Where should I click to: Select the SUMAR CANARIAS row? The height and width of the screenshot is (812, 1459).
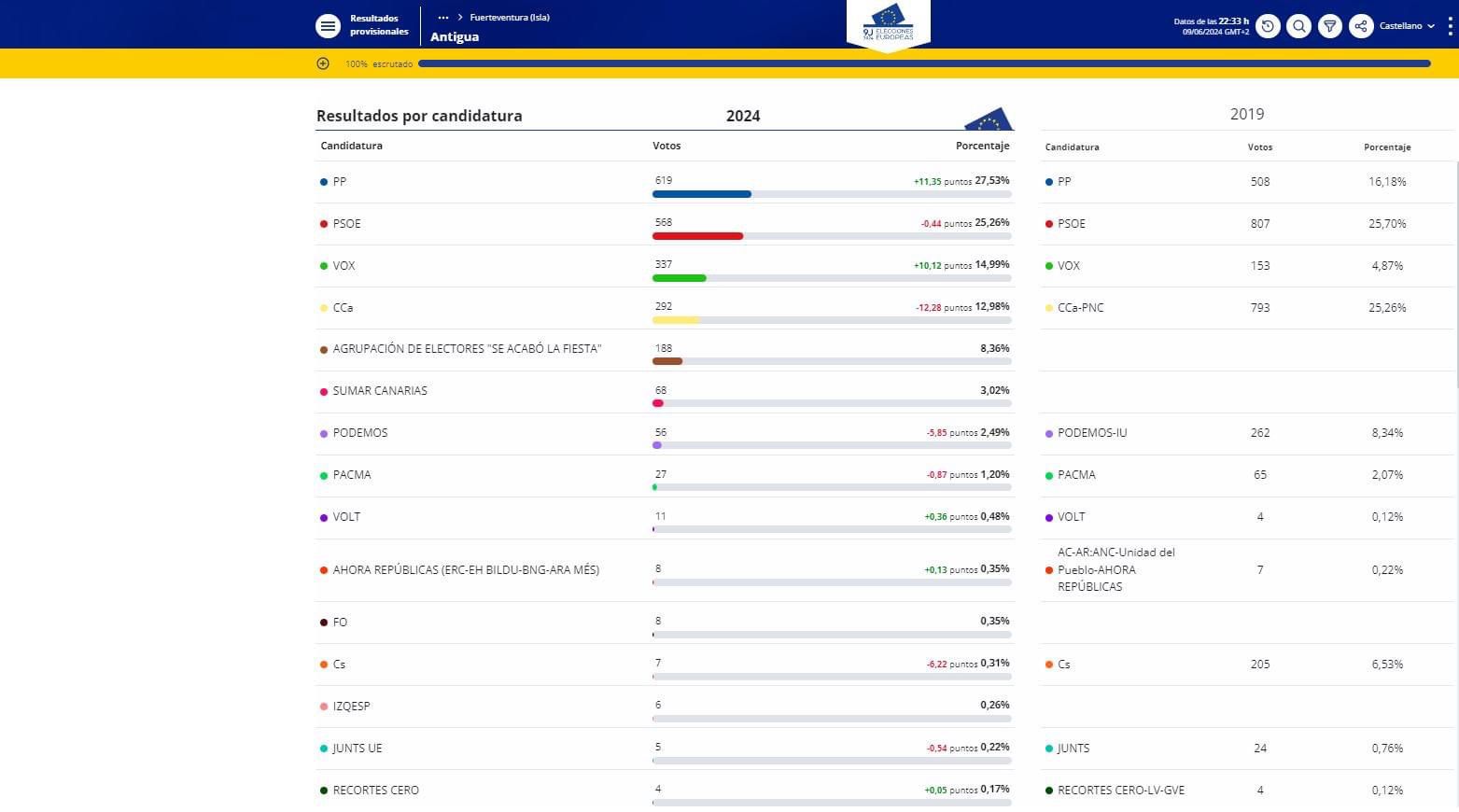pyautogui.click(x=665, y=392)
